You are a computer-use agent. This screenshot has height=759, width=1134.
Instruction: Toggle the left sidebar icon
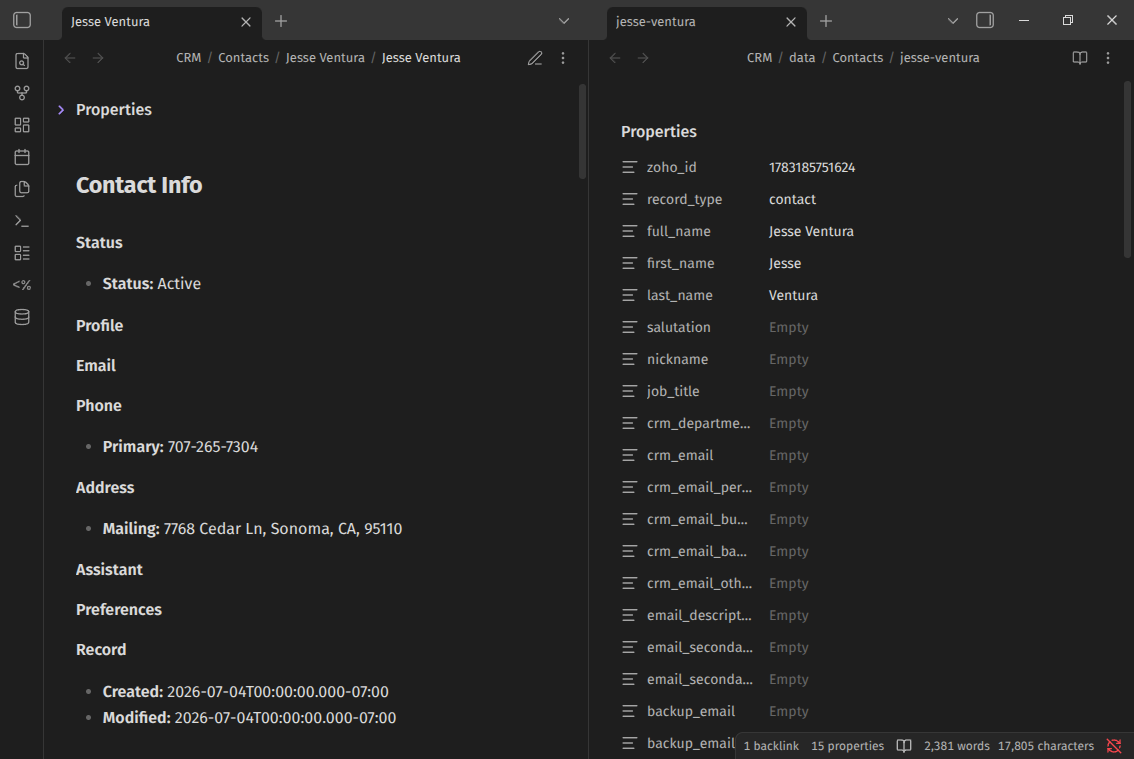click(22, 20)
